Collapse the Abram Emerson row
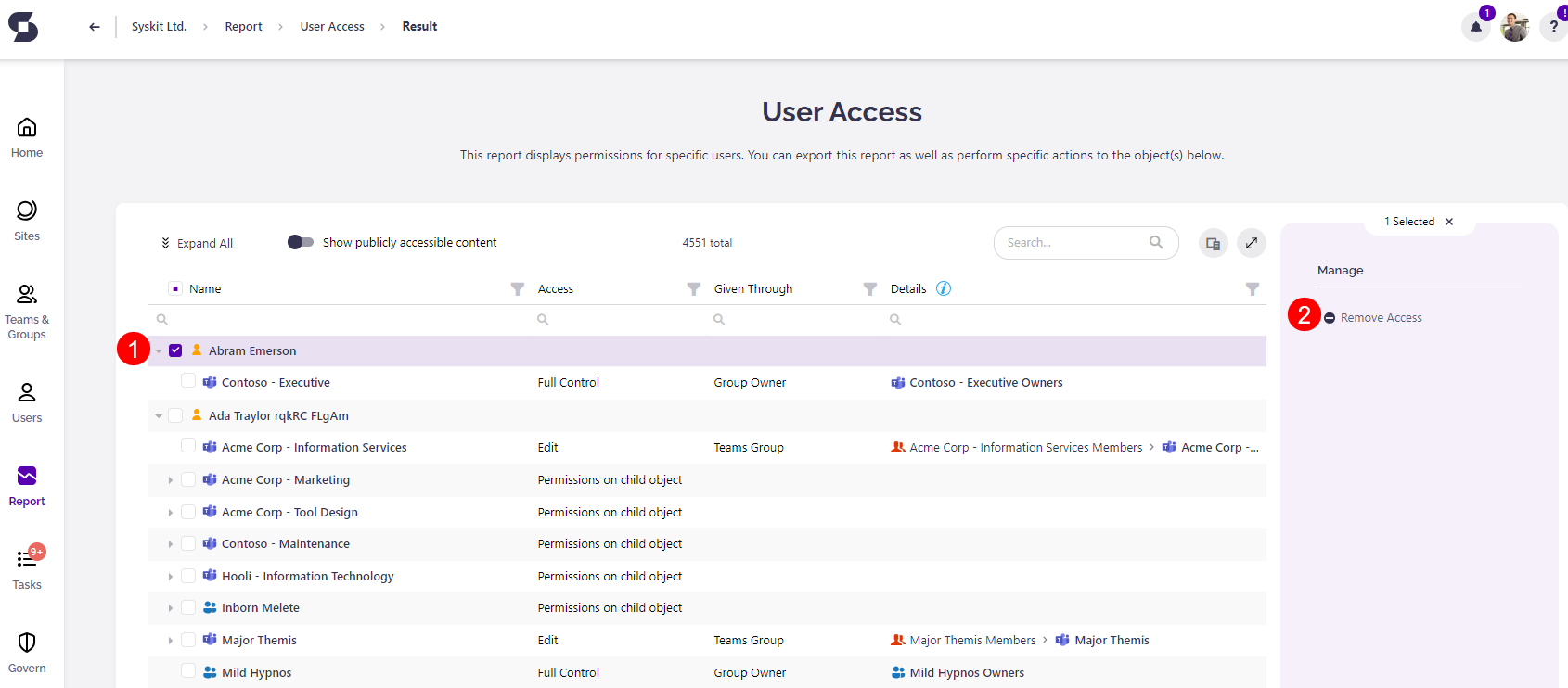 pyautogui.click(x=159, y=351)
